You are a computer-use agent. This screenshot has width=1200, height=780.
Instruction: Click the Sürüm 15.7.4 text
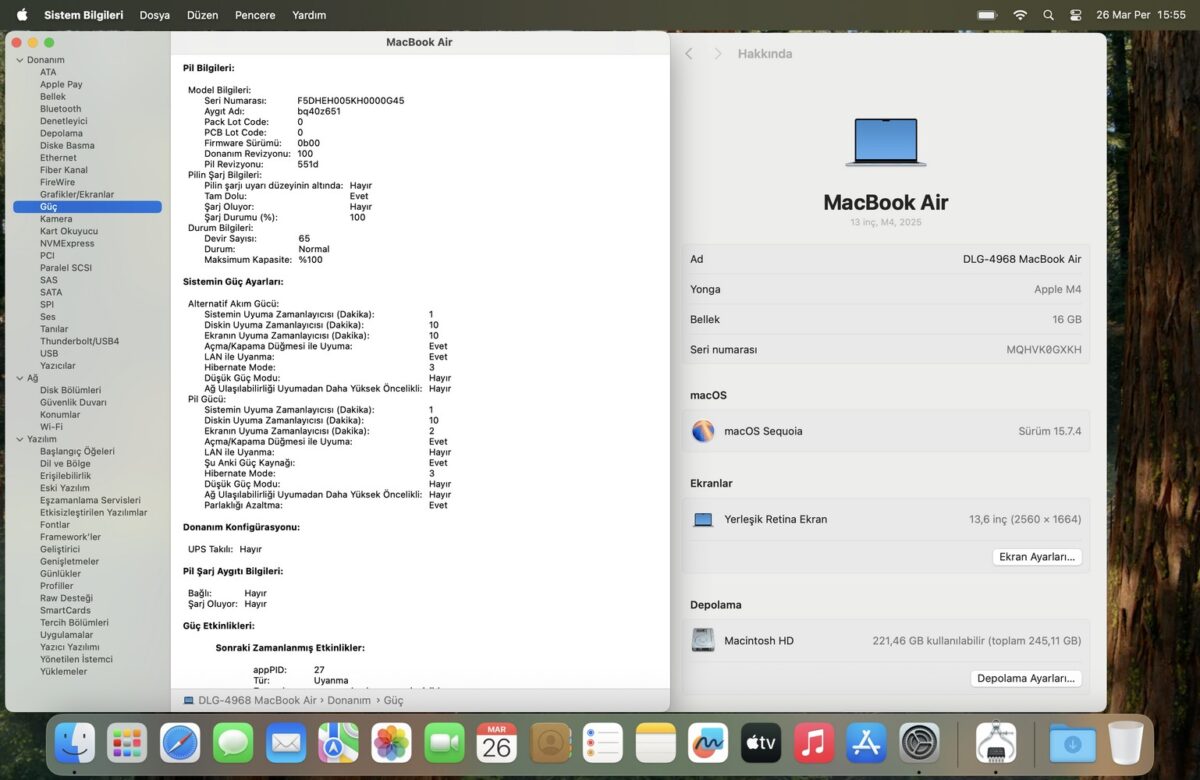[1050, 431]
